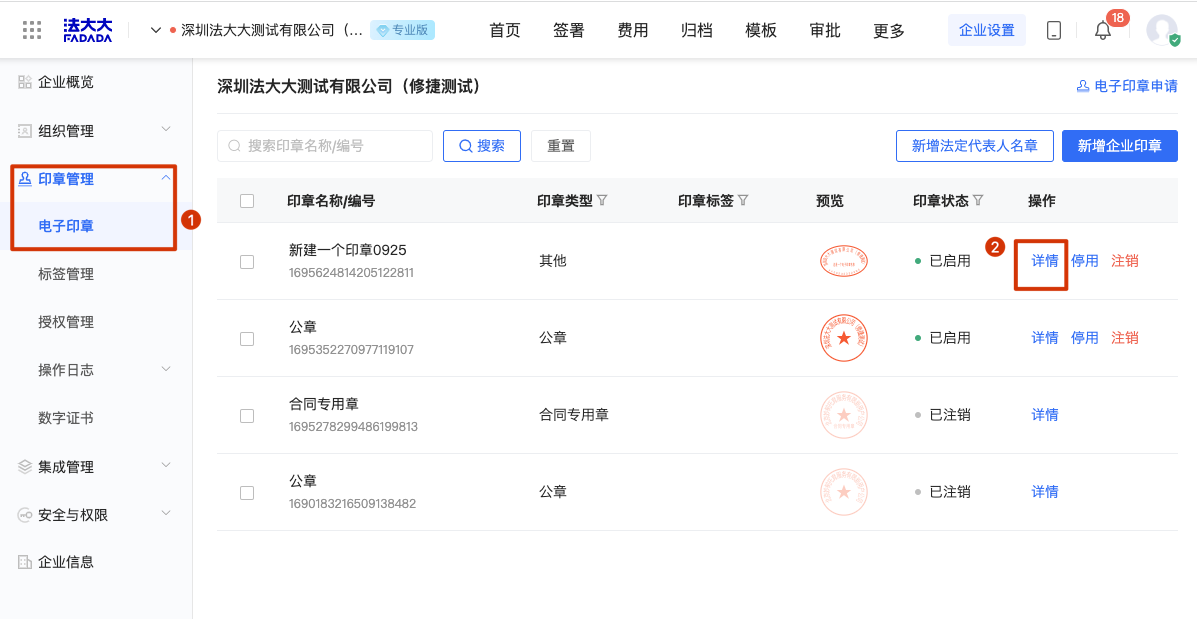Focus the 搜索印章名称/编号 input field
The height and width of the screenshot is (619, 1197).
pos(325,146)
